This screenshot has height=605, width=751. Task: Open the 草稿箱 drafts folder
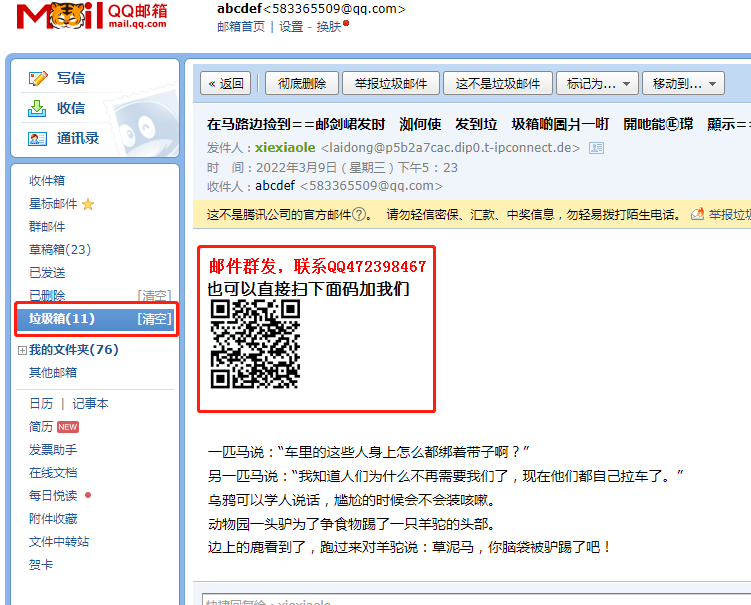(x=59, y=250)
